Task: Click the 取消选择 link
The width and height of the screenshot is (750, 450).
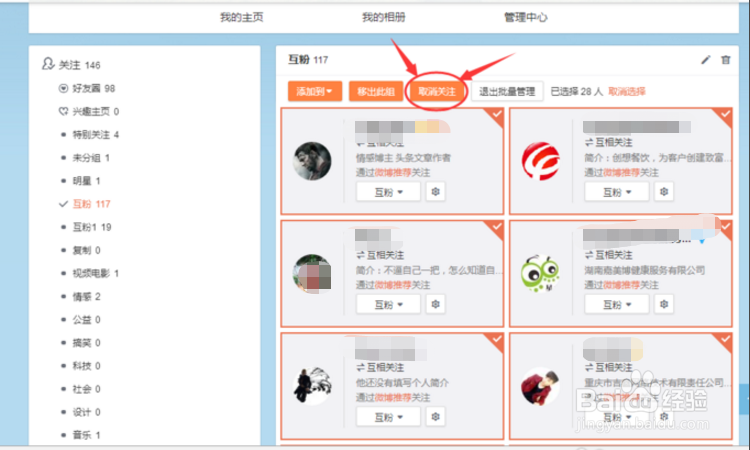Action: pos(627,91)
